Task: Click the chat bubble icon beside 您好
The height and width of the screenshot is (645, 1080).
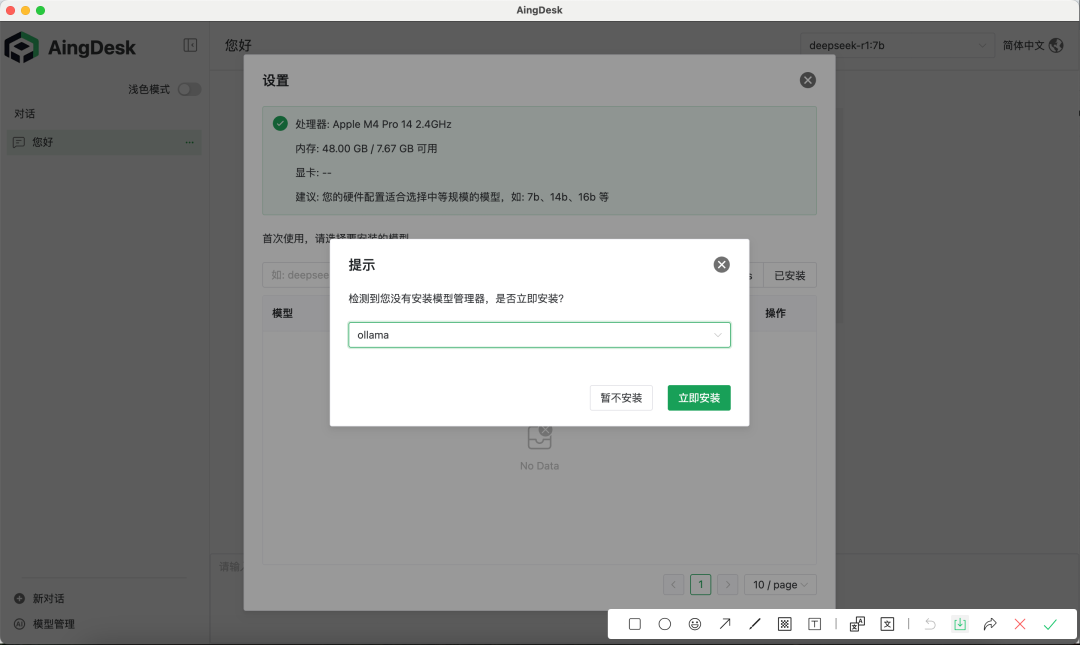Action: click(x=19, y=142)
